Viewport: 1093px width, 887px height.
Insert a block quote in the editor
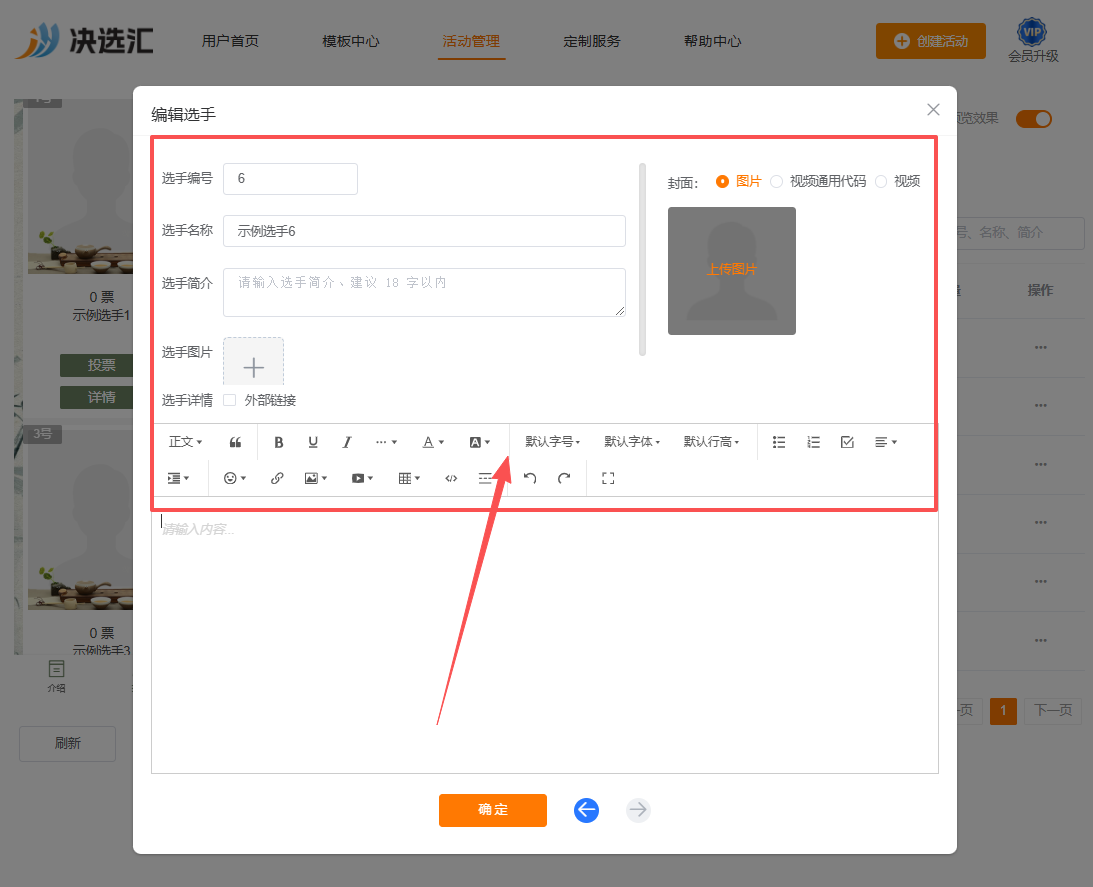235,442
